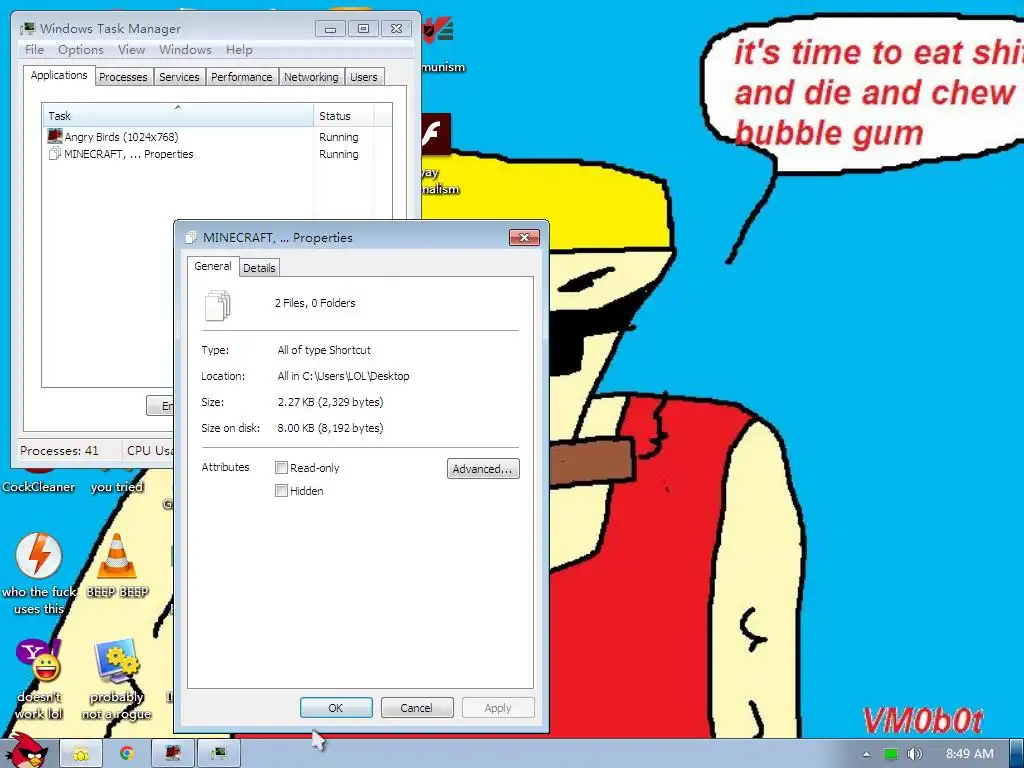Click the 2 Files, 0 Folders text
Image resolution: width=1024 pixels, height=768 pixels.
coord(315,303)
